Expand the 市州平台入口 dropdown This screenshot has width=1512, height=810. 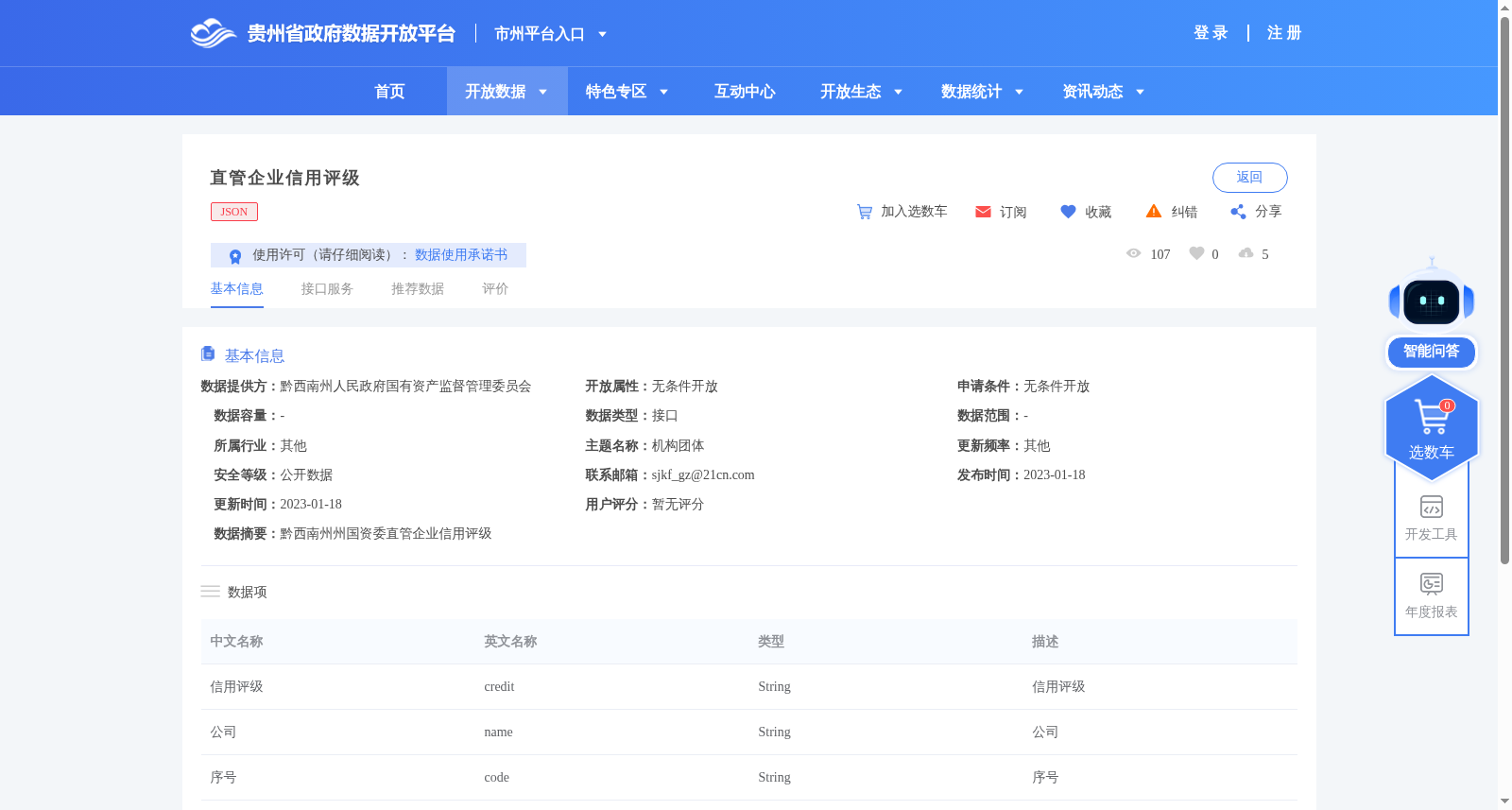pos(602,34)
